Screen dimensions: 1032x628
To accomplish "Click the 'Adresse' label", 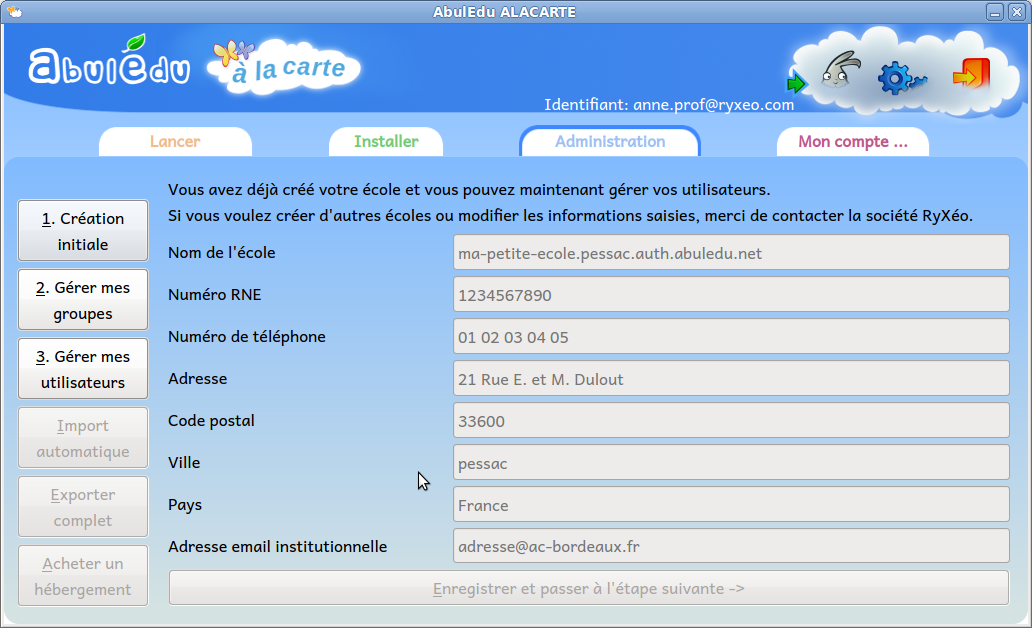I will (197, 379).
